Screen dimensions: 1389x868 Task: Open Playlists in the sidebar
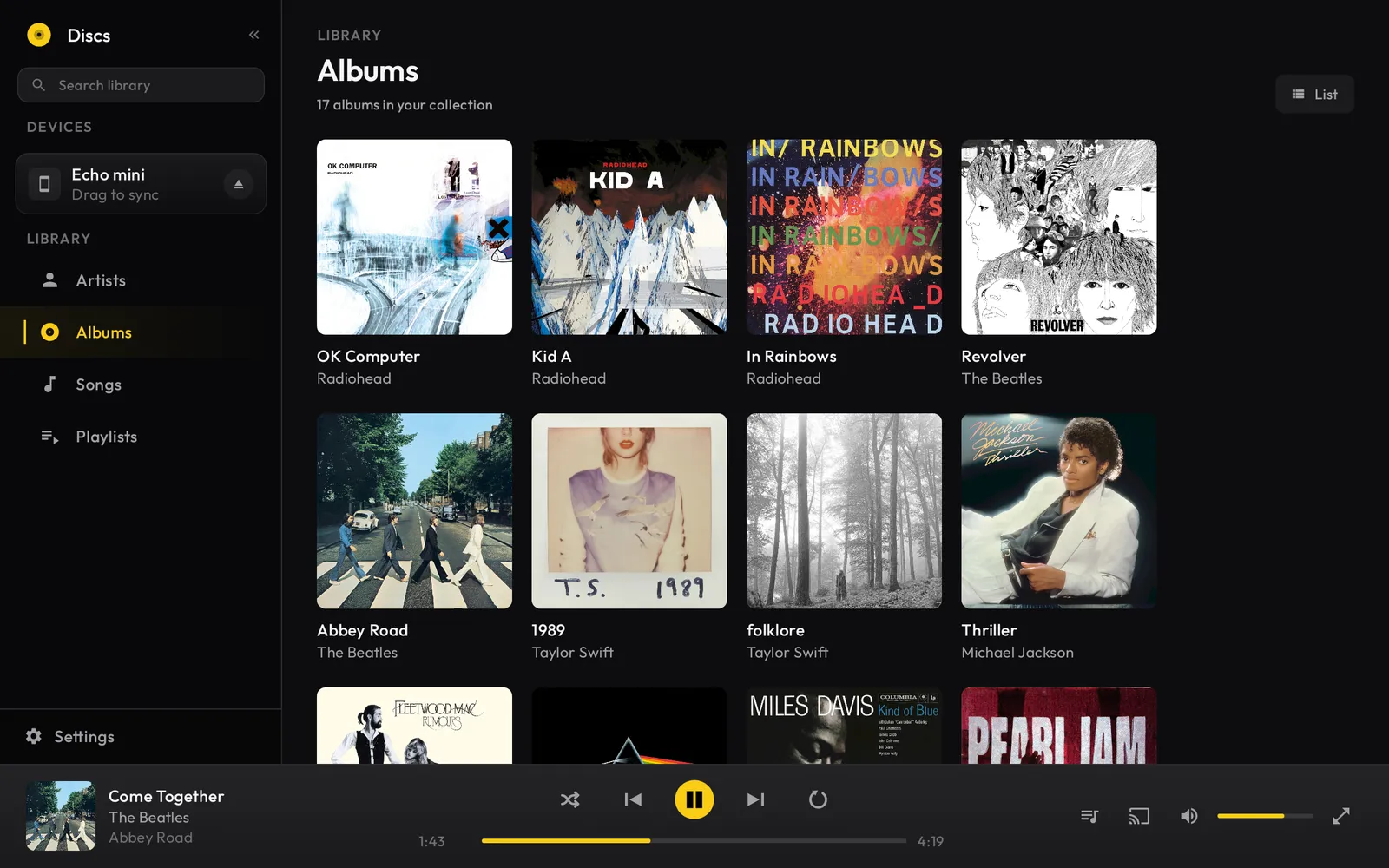coord(141,437)
